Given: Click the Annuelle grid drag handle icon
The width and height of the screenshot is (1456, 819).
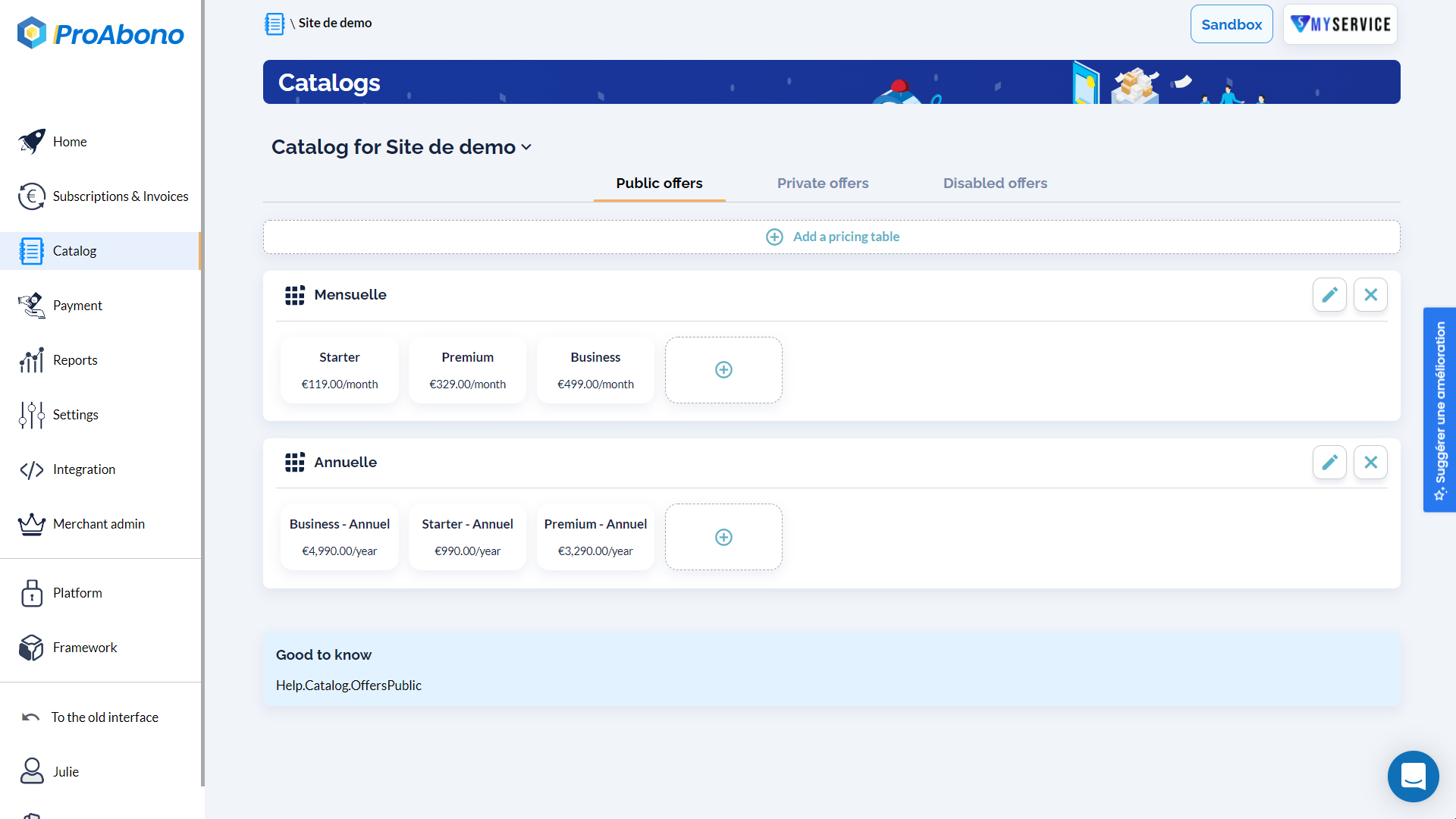Looking at the screenshot, I should coord(294,463).
